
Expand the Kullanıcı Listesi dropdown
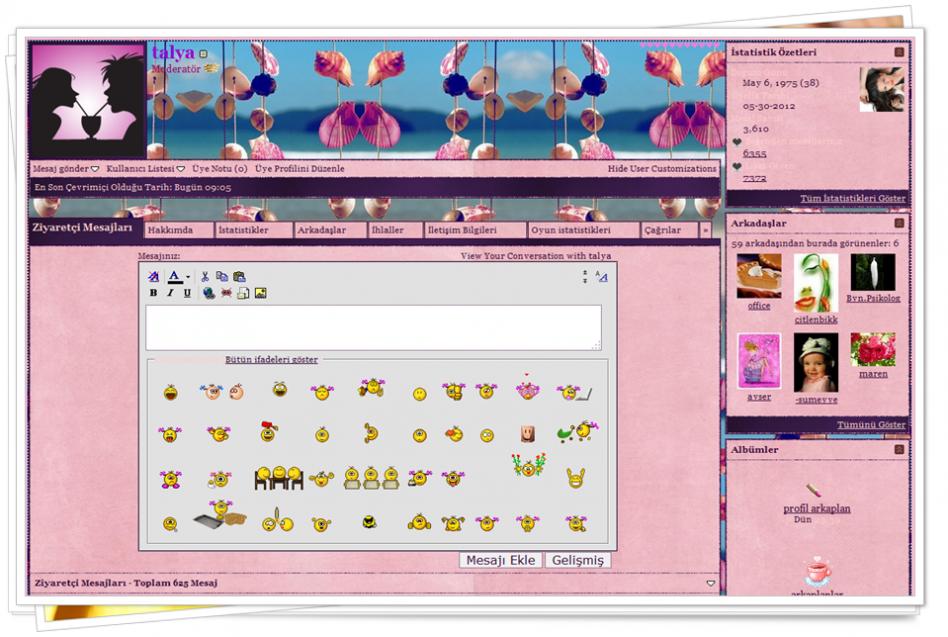click(146, 169)
